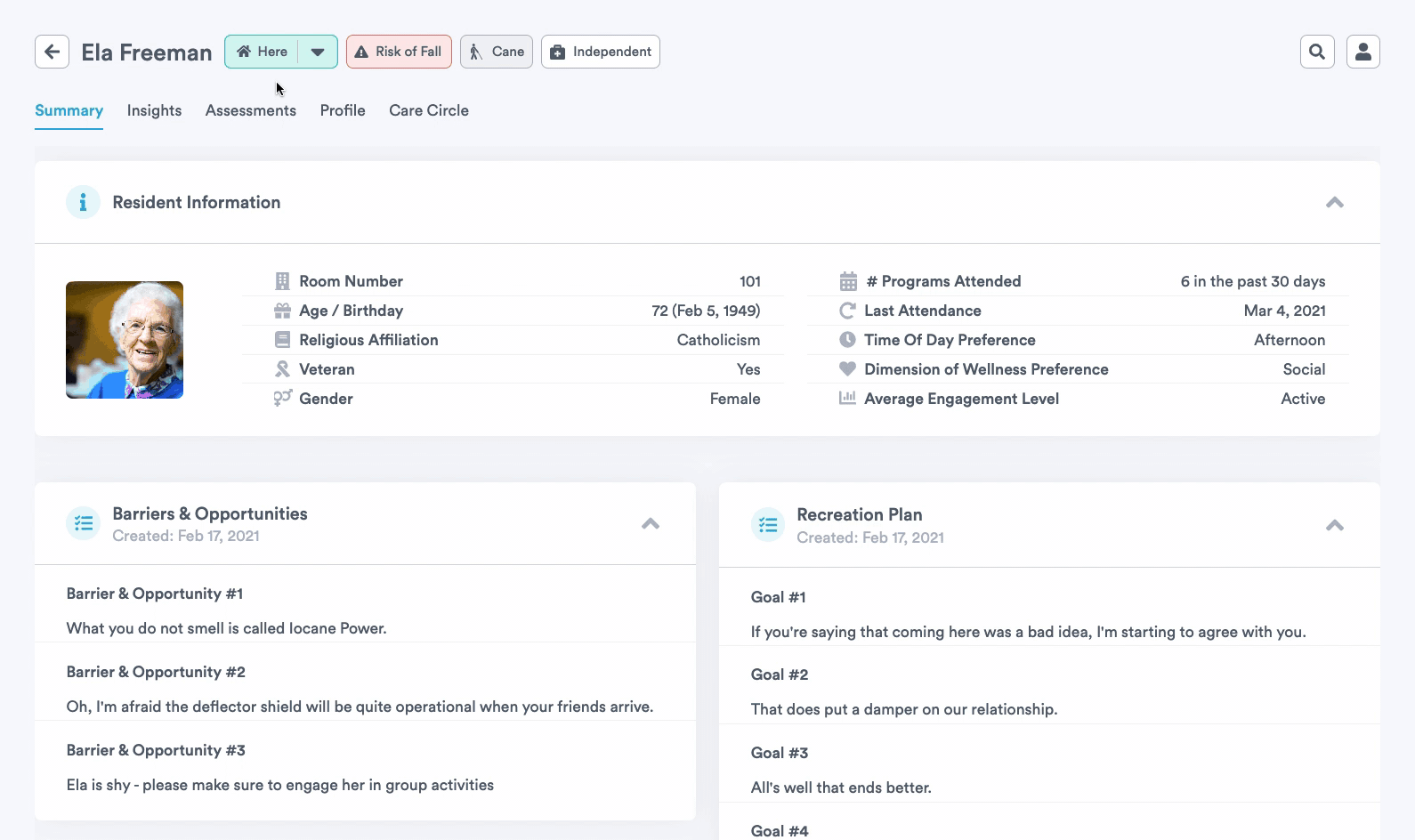Open the user account profile icon
This screenshot has width=1415, height=840.
1362,52
